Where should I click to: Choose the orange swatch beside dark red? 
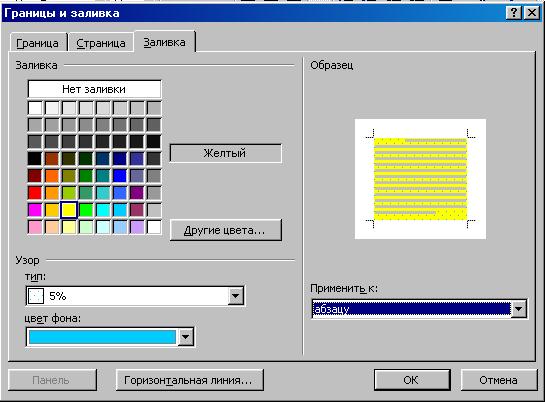52,176
